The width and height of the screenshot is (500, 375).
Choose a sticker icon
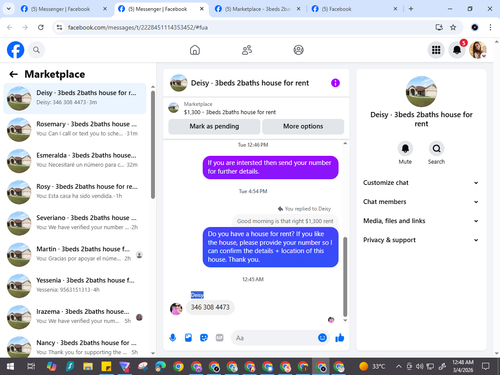[204, 338]
